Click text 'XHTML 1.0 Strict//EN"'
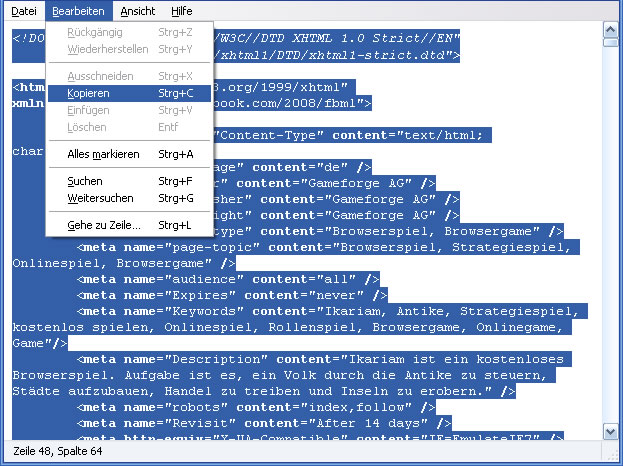 coord(376,38)
